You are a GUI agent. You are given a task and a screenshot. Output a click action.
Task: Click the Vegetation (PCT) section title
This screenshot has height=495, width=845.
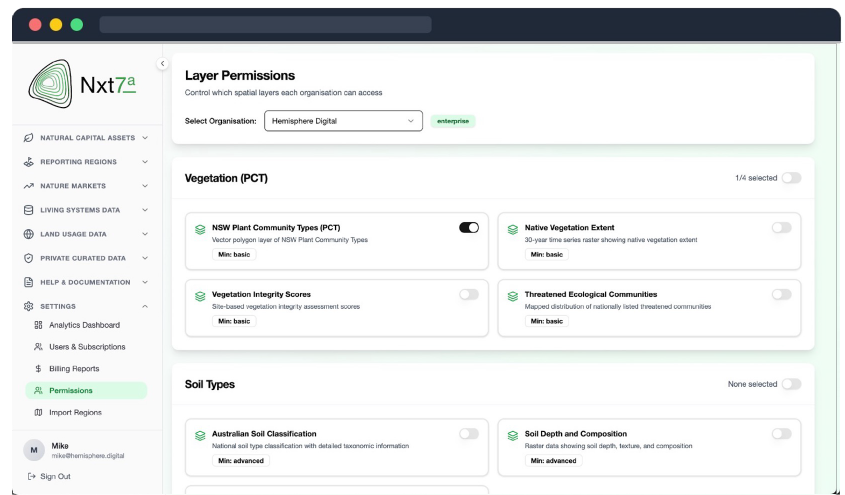pyautogui.click(x=226, y=178)
